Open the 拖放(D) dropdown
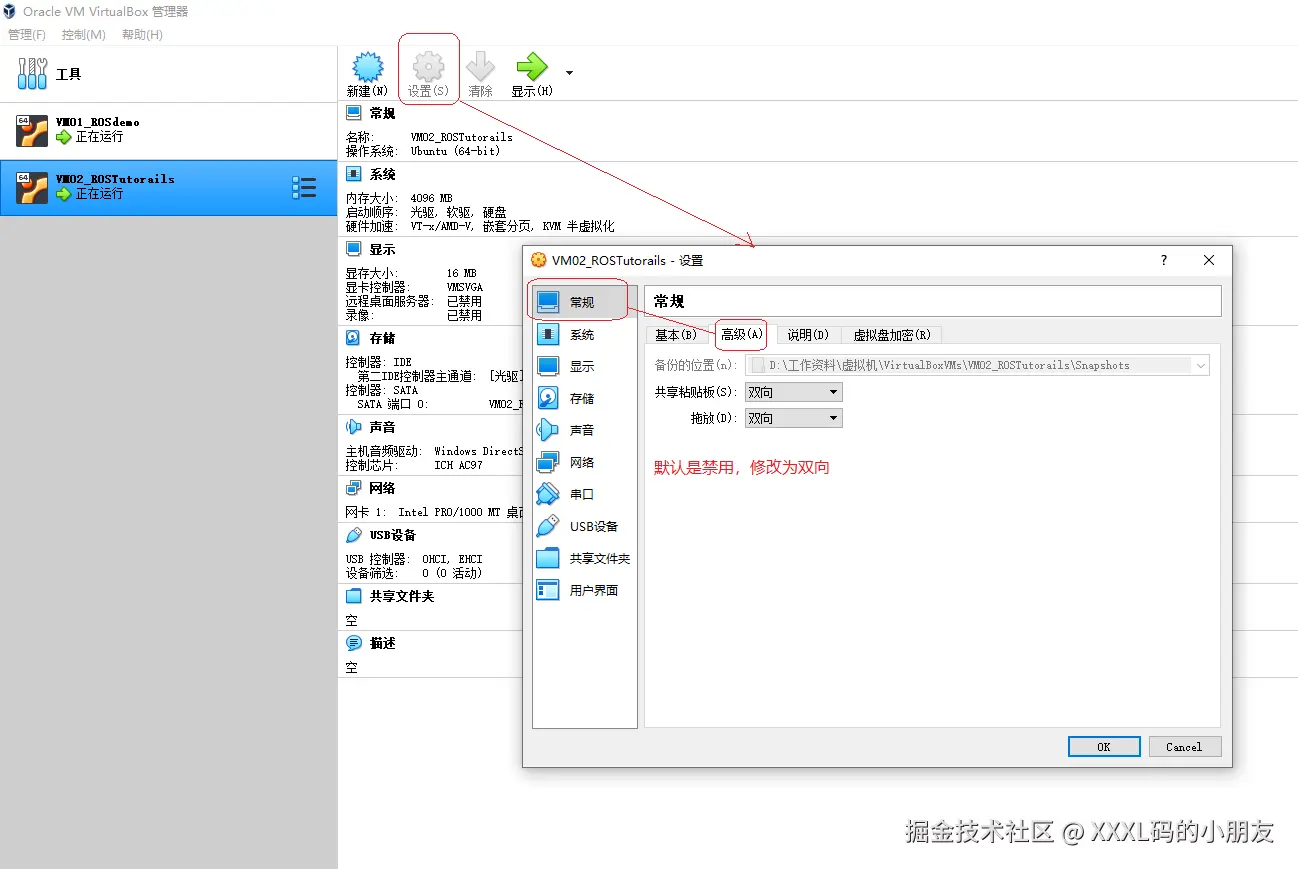 pos(794,418)
